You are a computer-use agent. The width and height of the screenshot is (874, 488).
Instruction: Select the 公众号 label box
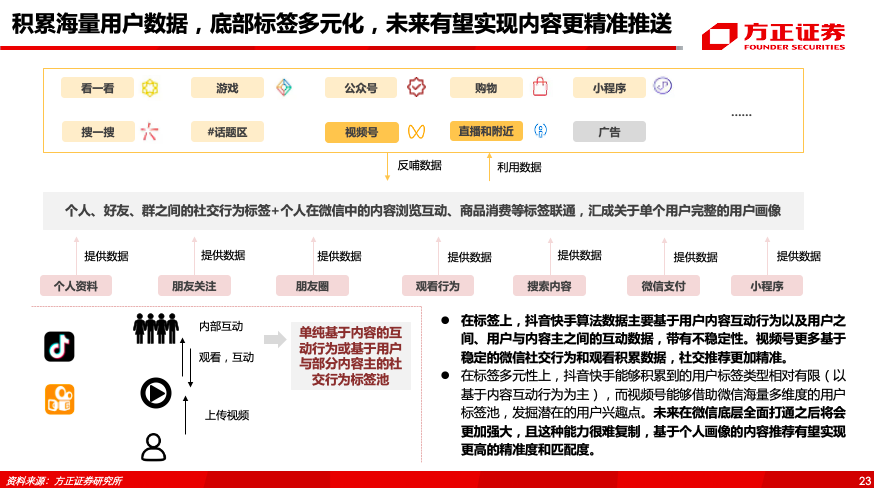pyautogui.click(x=361, y=88)
